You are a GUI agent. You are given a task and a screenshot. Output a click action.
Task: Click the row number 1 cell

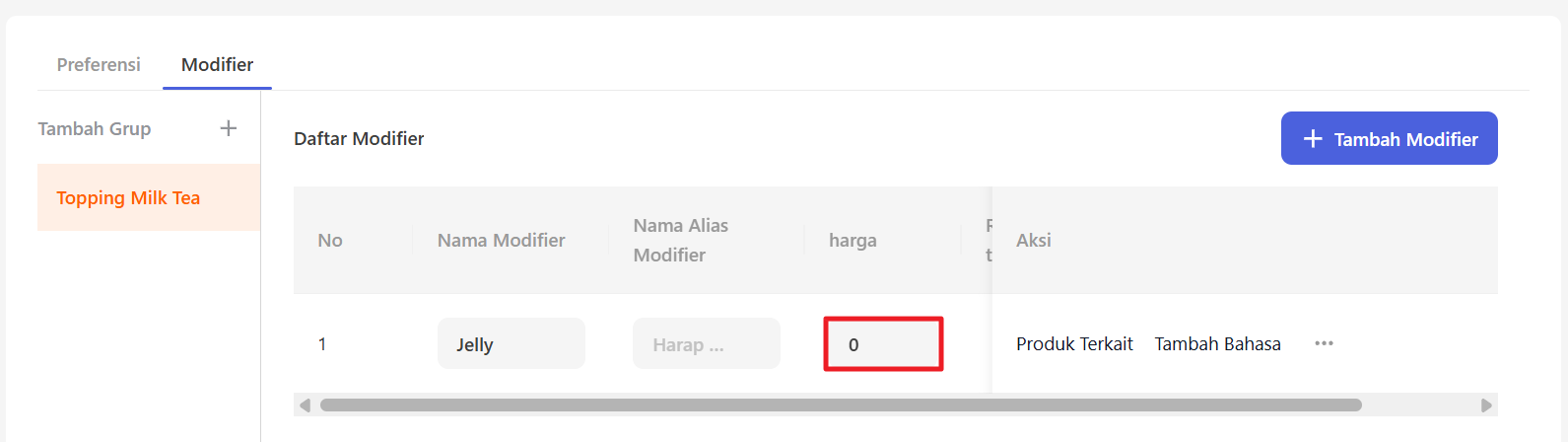[322, 343]
